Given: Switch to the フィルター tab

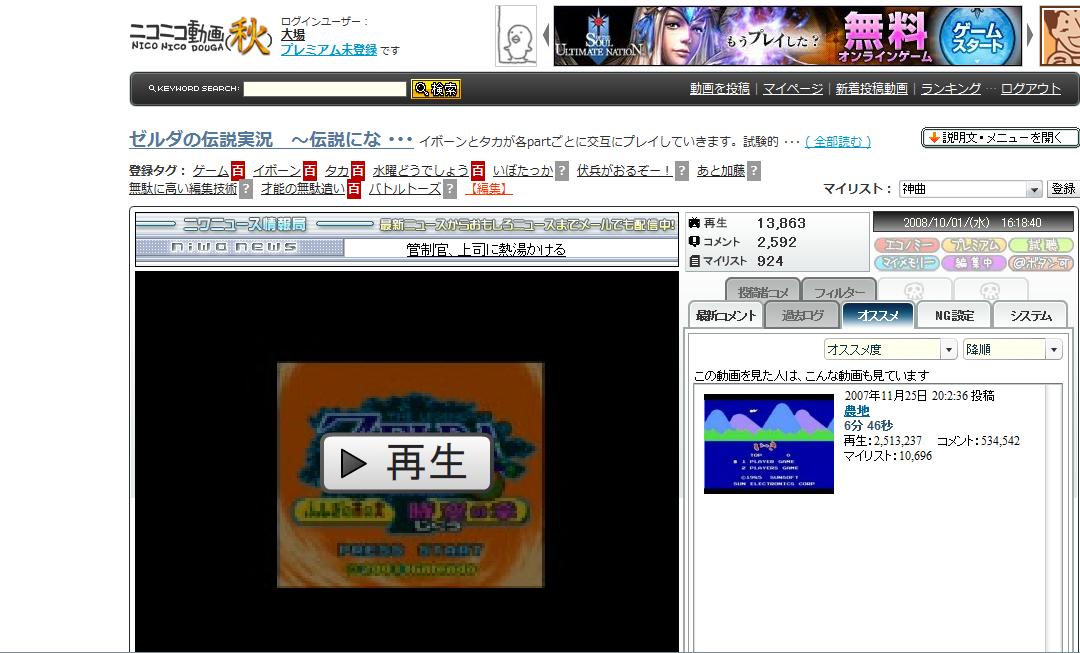Looking at the screenshot, I should coord(839,292).
